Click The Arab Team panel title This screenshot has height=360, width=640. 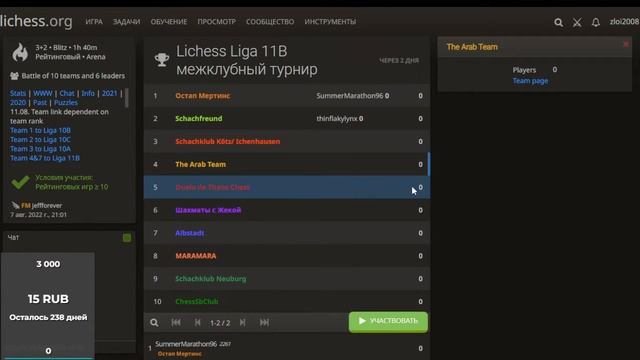tap(472, 47)
